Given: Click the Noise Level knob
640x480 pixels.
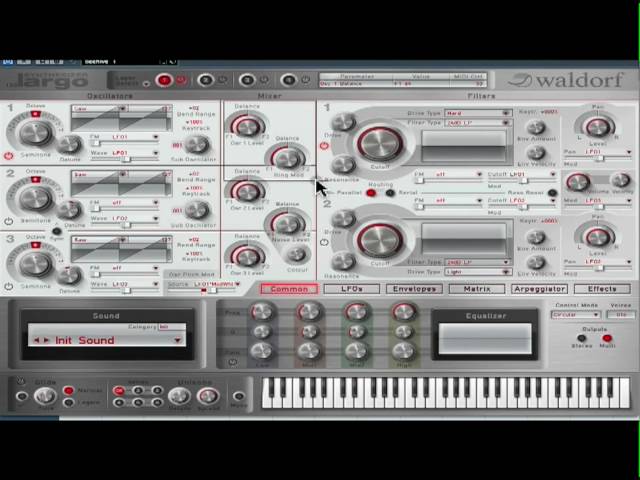Looking at the screenshot, I should tap(287, 224).
